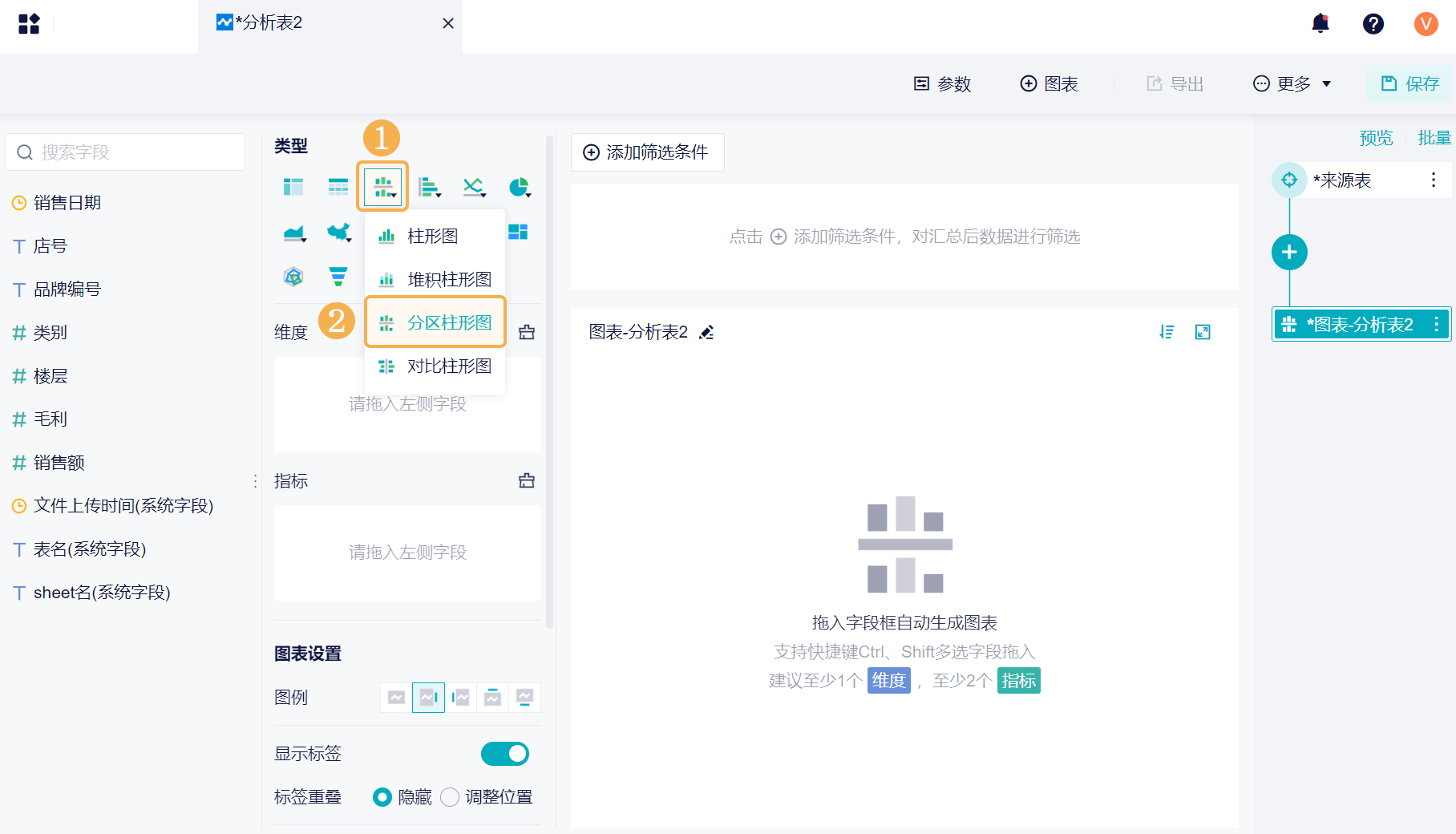
Task: Close the 分析表2 tab
Action: (x=448, y=23)
